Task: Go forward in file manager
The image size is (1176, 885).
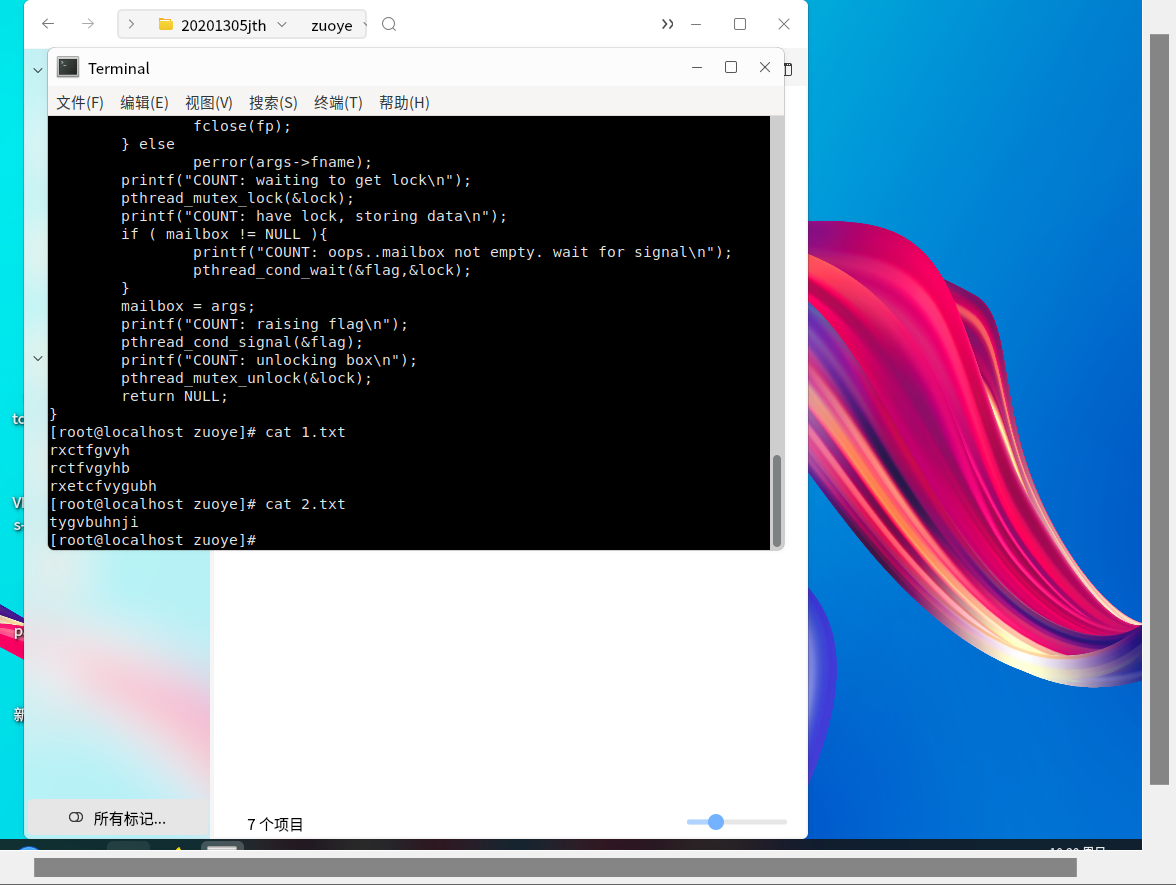Action: coord(88,24)
